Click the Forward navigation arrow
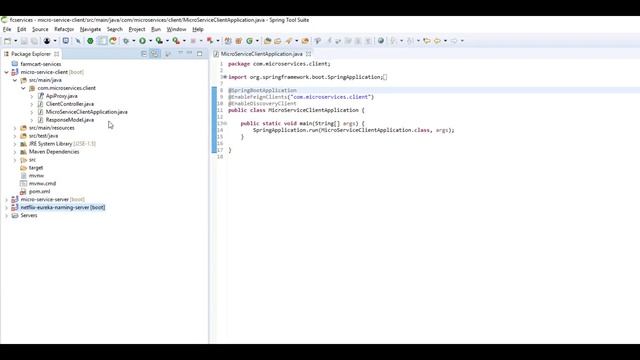 [x=454, y=41]
